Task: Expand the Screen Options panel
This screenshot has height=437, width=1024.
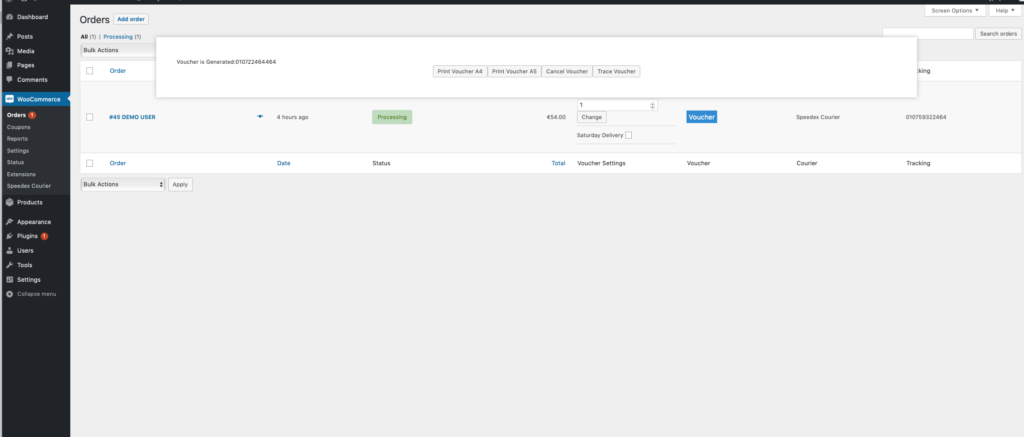Action: 955,10
